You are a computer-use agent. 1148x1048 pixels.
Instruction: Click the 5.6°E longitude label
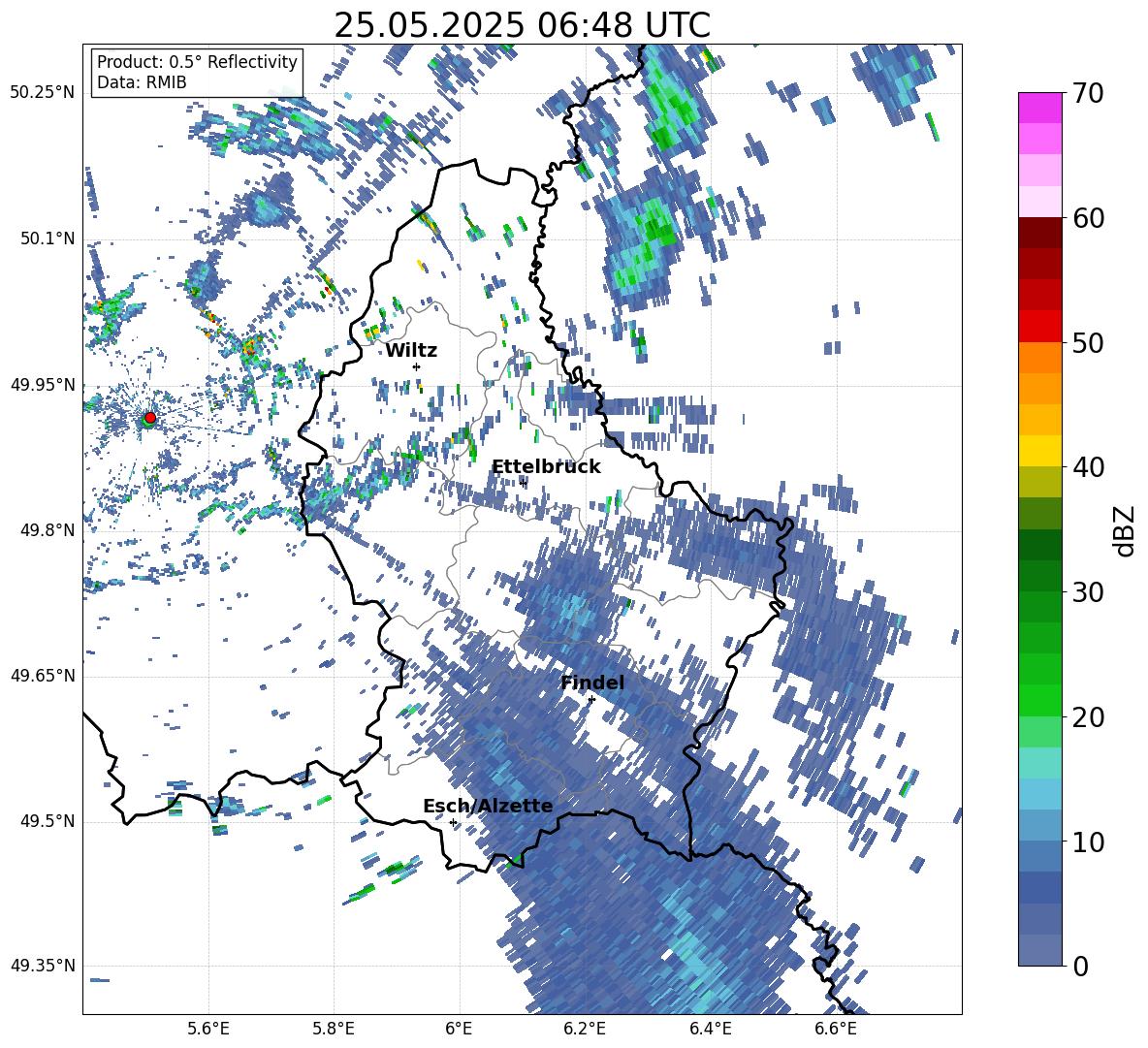pyautogui.click(x=208, y=1029)
